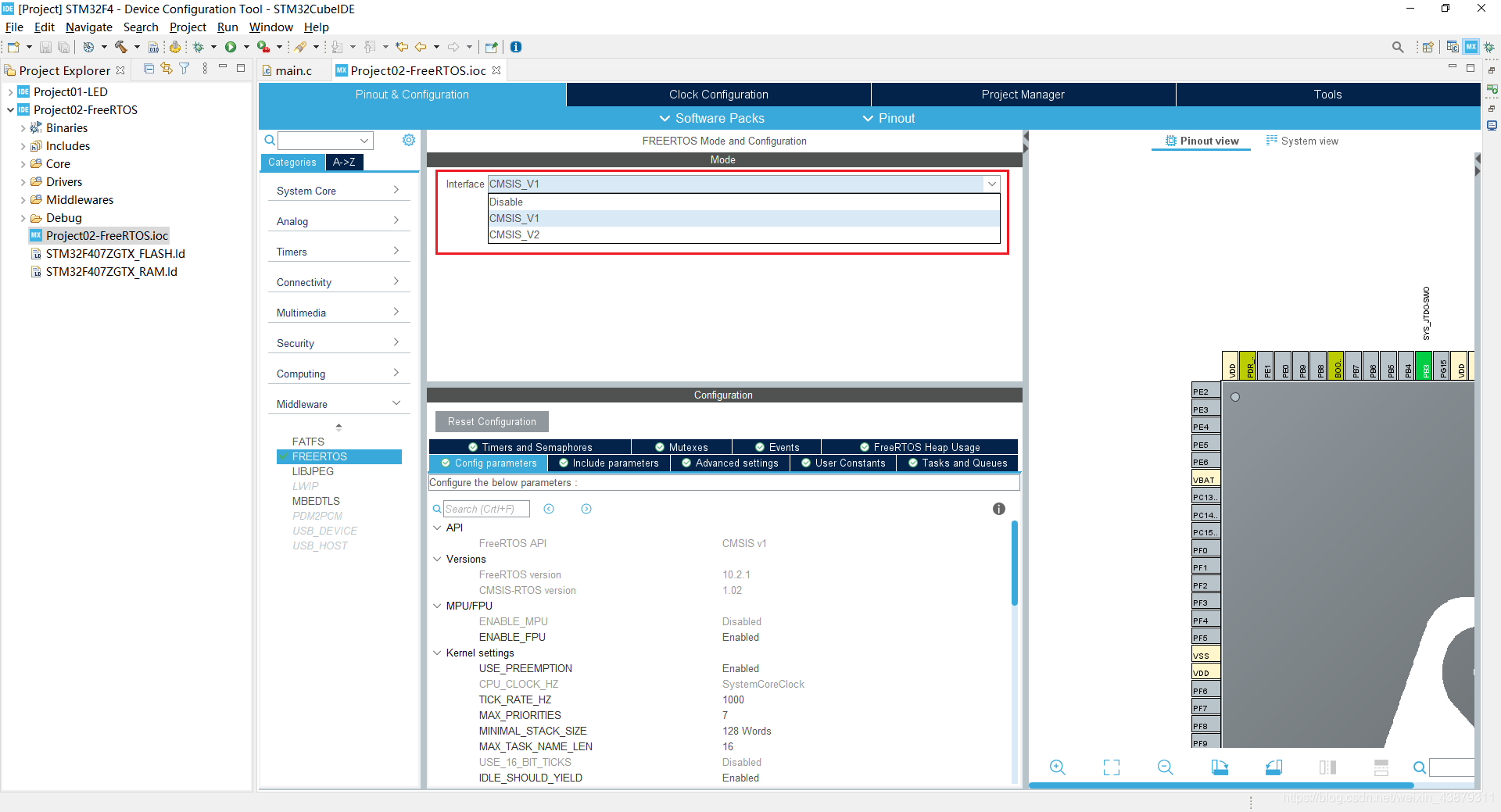Image resolution: width=1501 pixels, height=812 pixels.
Task: Click the Save toolbar icon
Action: pos(46,47)
